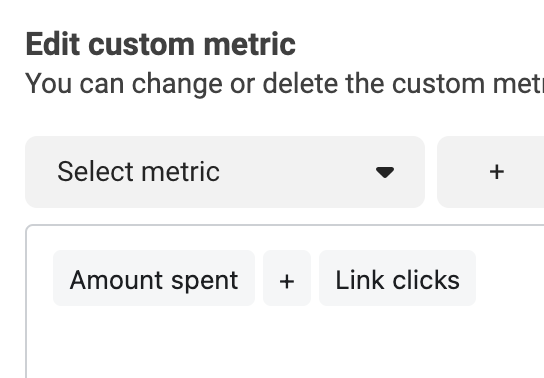Select the Link clicks formula chip
Screen dimensions: 544x378
(397, 278)
